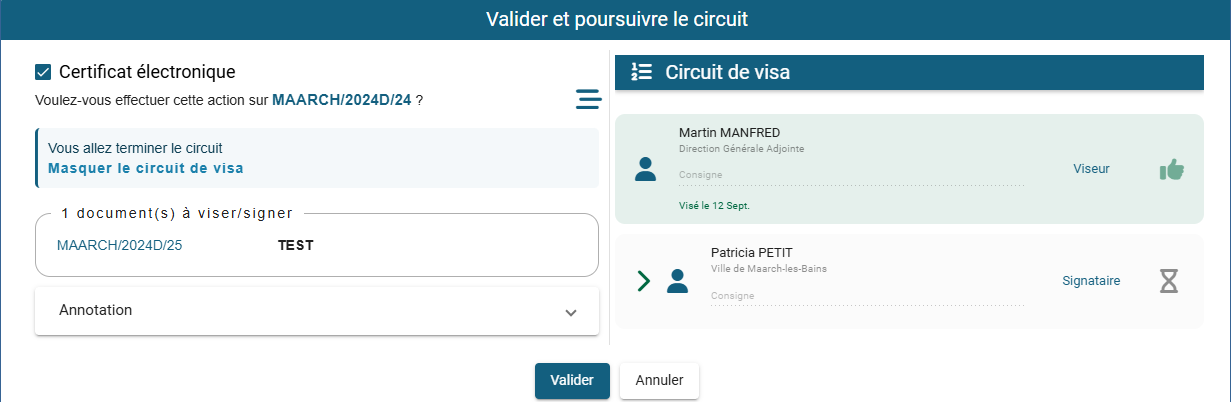Click the hourglass pending icon
1231x402 pixels.
point(1168,281)
